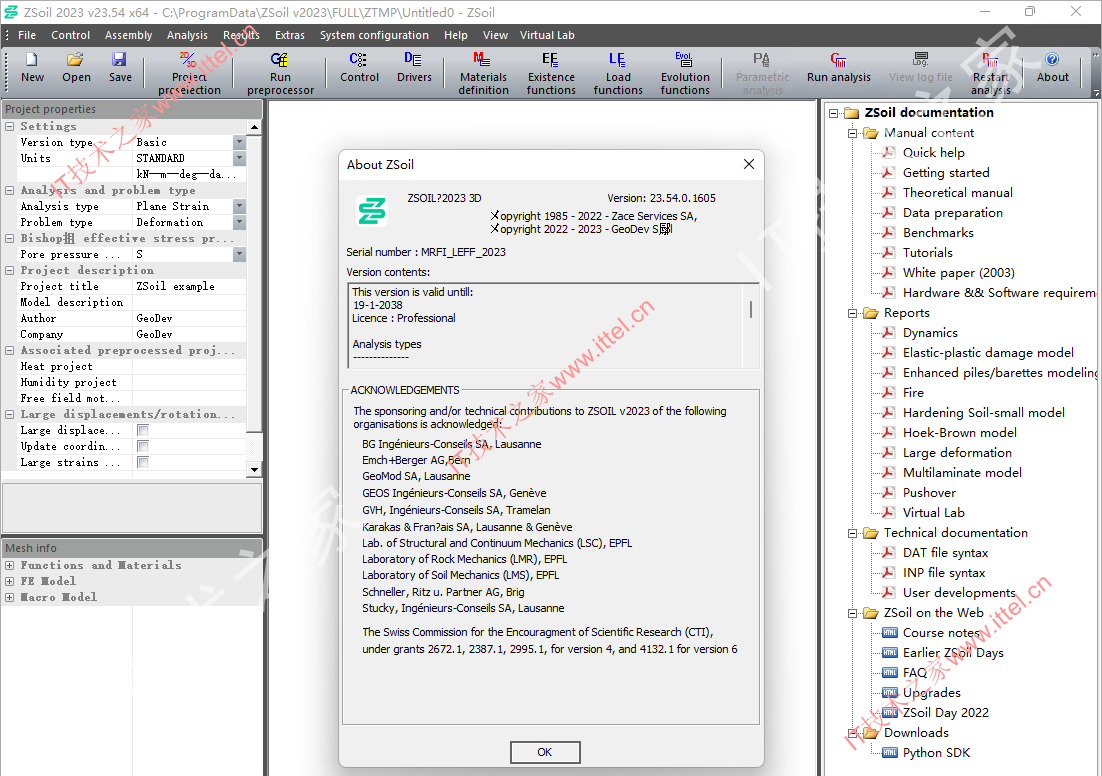Screen dimensions: 1102x776
Task: Tick the Large strains checkbox
Action: pos(143,463)
